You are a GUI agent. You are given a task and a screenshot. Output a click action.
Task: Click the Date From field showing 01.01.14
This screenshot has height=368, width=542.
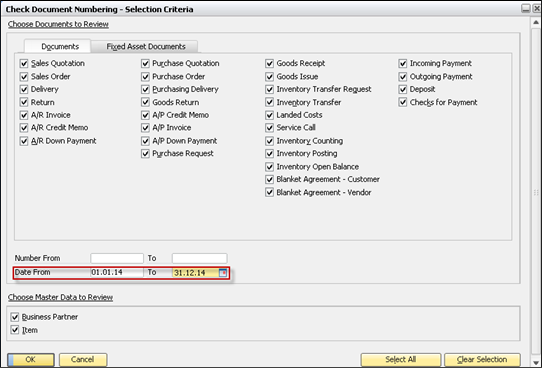pos(117,272)
